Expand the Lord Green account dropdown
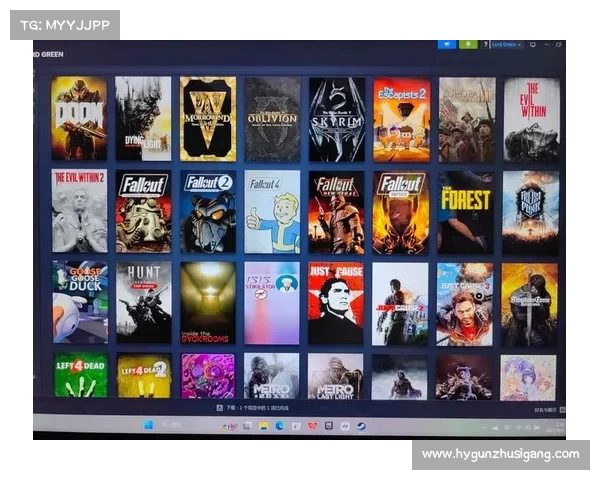This screenshot has height=480, width=600. 507,44
